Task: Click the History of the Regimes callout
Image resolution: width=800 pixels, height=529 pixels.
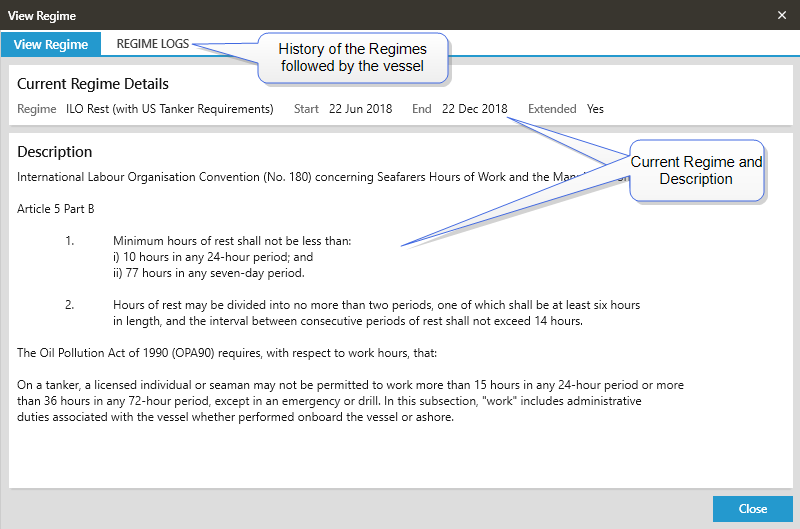Action: (x=352, y=58)
